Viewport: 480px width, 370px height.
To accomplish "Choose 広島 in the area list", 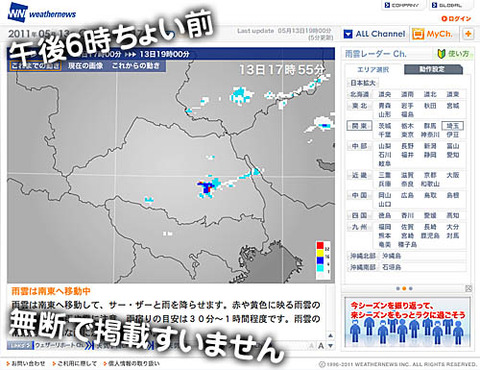I will [x=407, y=195].
